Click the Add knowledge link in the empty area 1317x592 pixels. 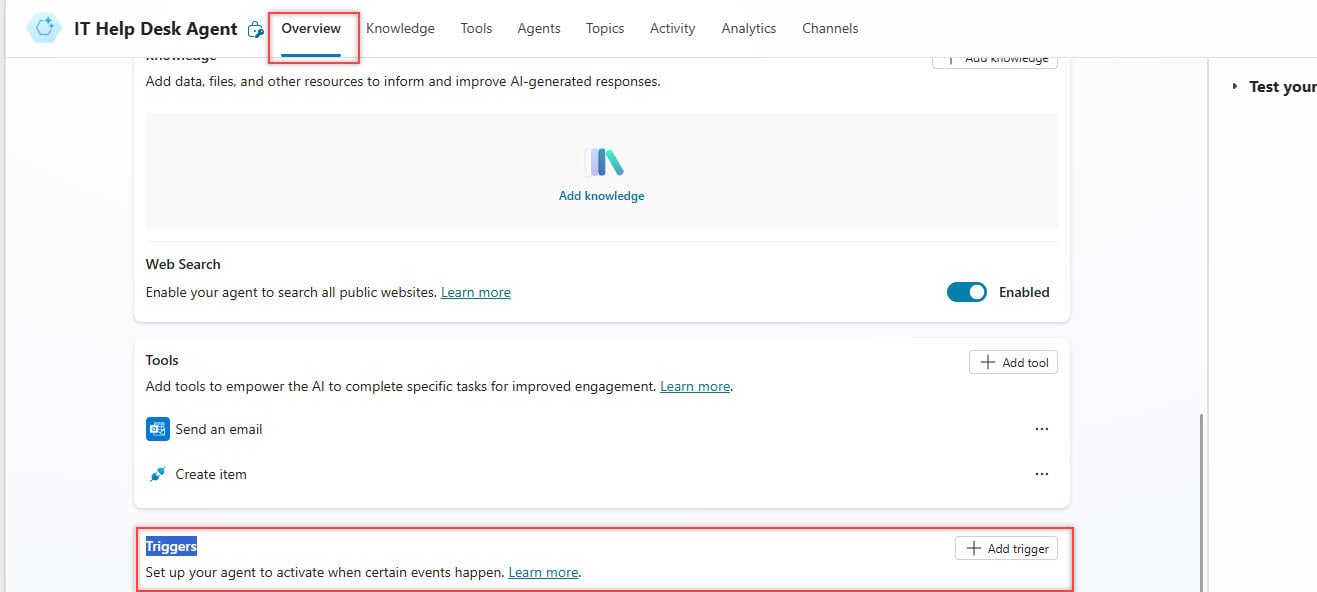coord(602,196)
